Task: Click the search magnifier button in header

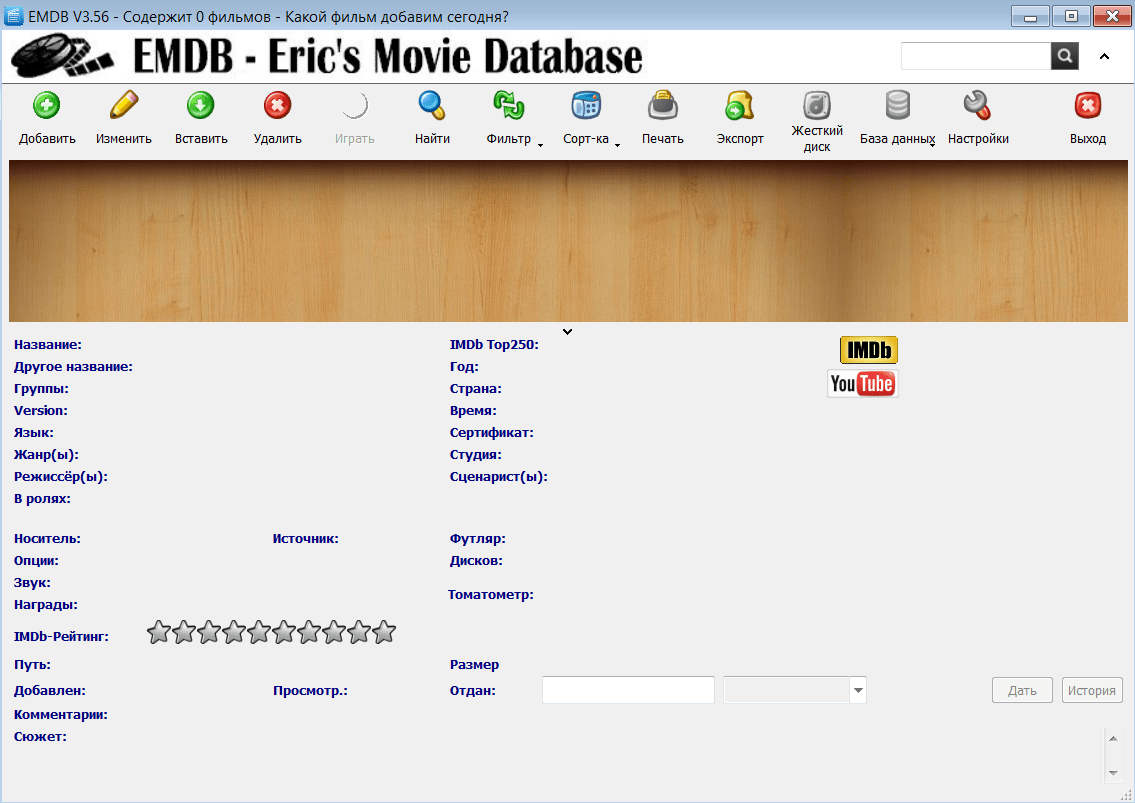Action: click(1065, 56)
